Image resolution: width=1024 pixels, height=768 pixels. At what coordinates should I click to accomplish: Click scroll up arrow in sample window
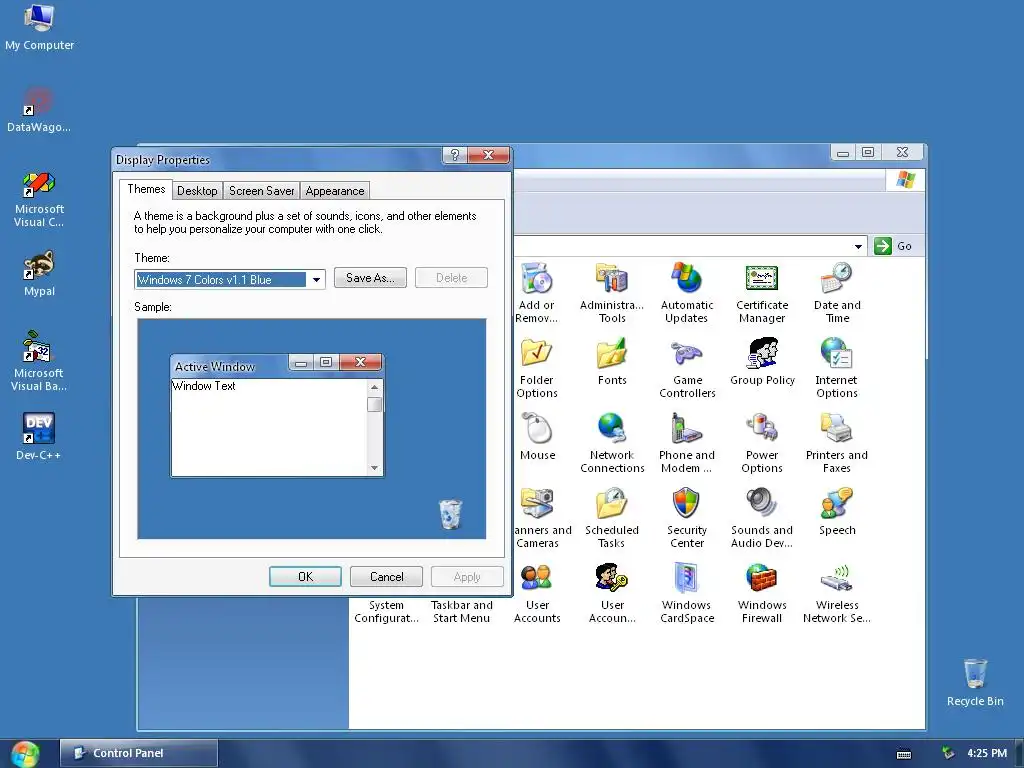pos(374,387)
